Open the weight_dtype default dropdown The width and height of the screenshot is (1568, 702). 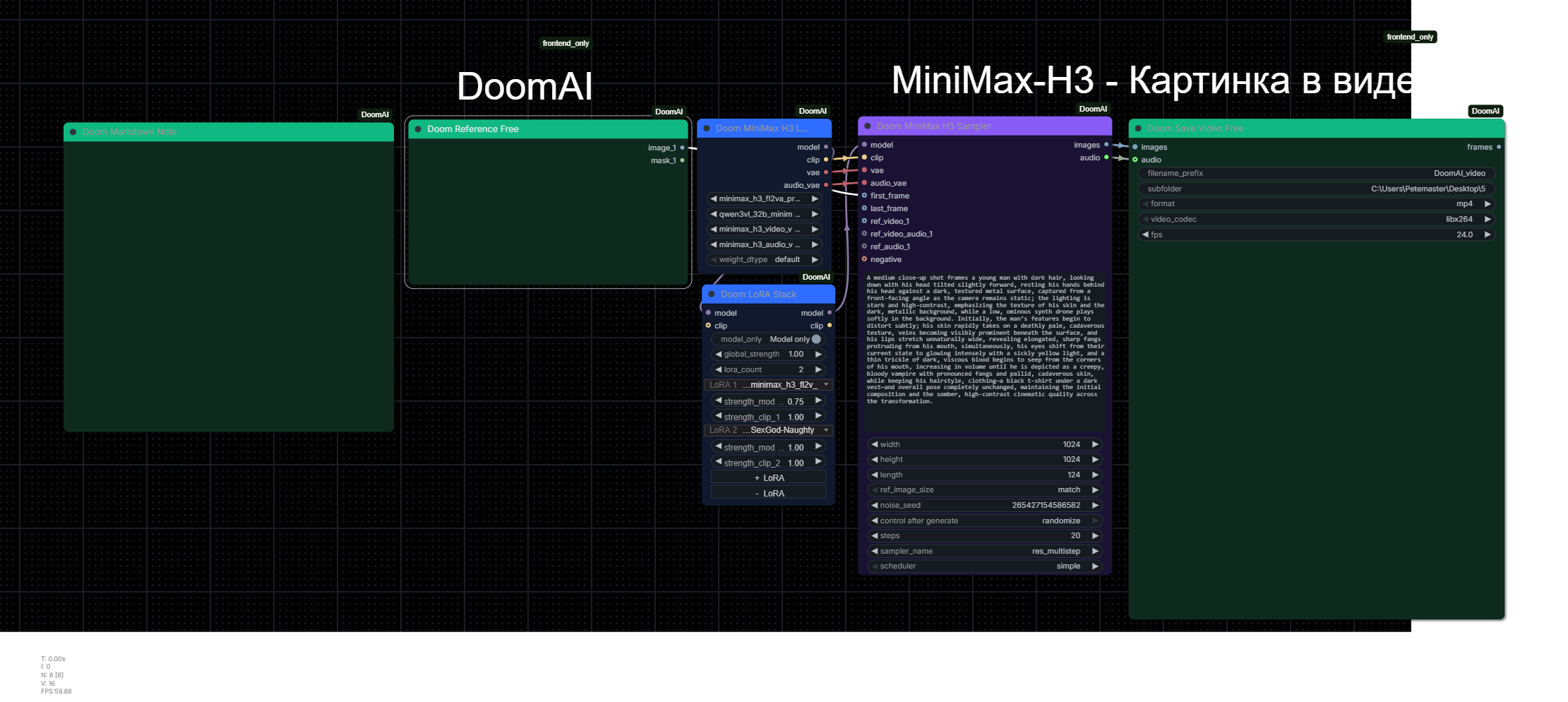tap(765, 259)
